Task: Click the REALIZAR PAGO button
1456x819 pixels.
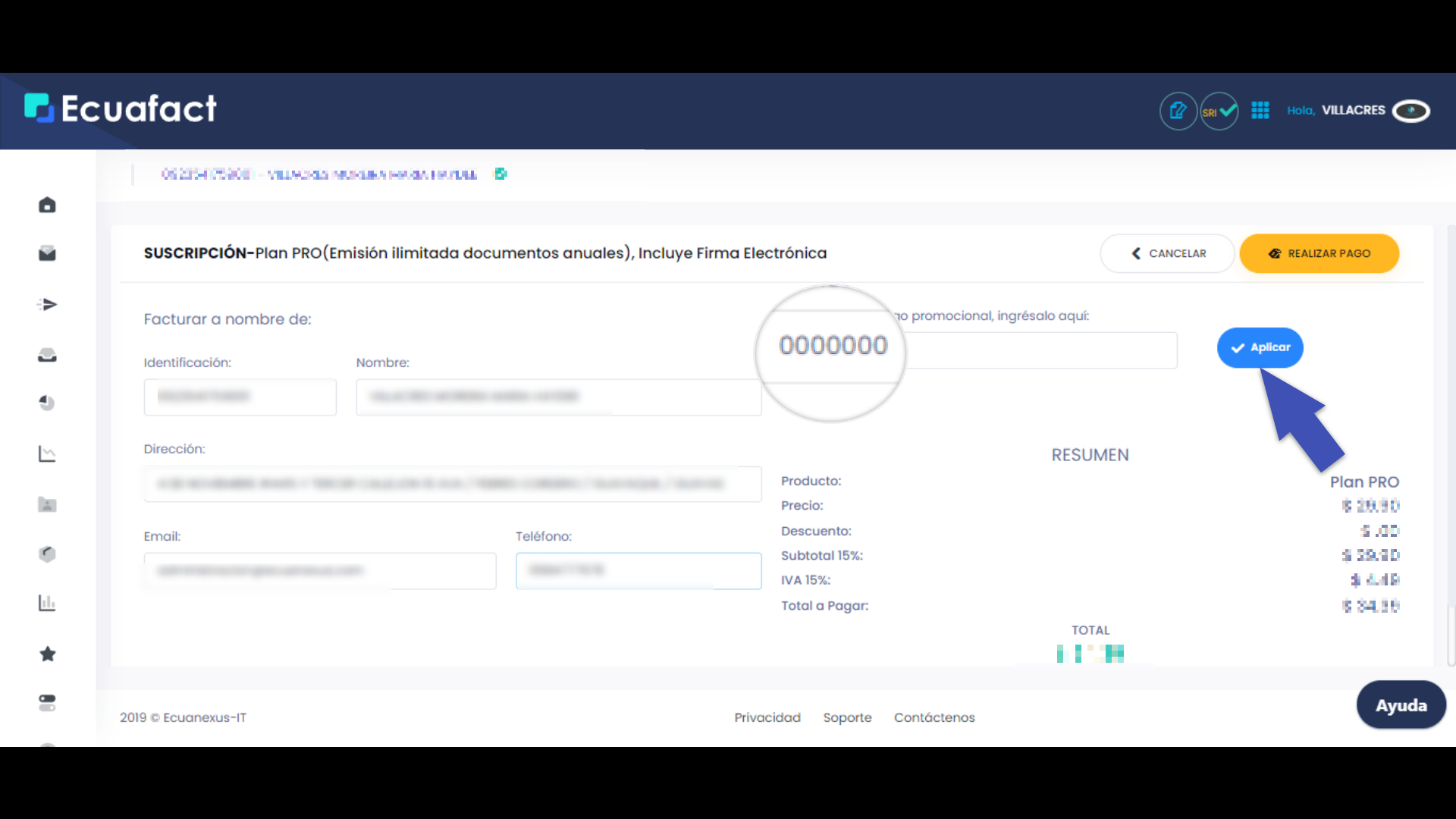Action: [1319, 253]
